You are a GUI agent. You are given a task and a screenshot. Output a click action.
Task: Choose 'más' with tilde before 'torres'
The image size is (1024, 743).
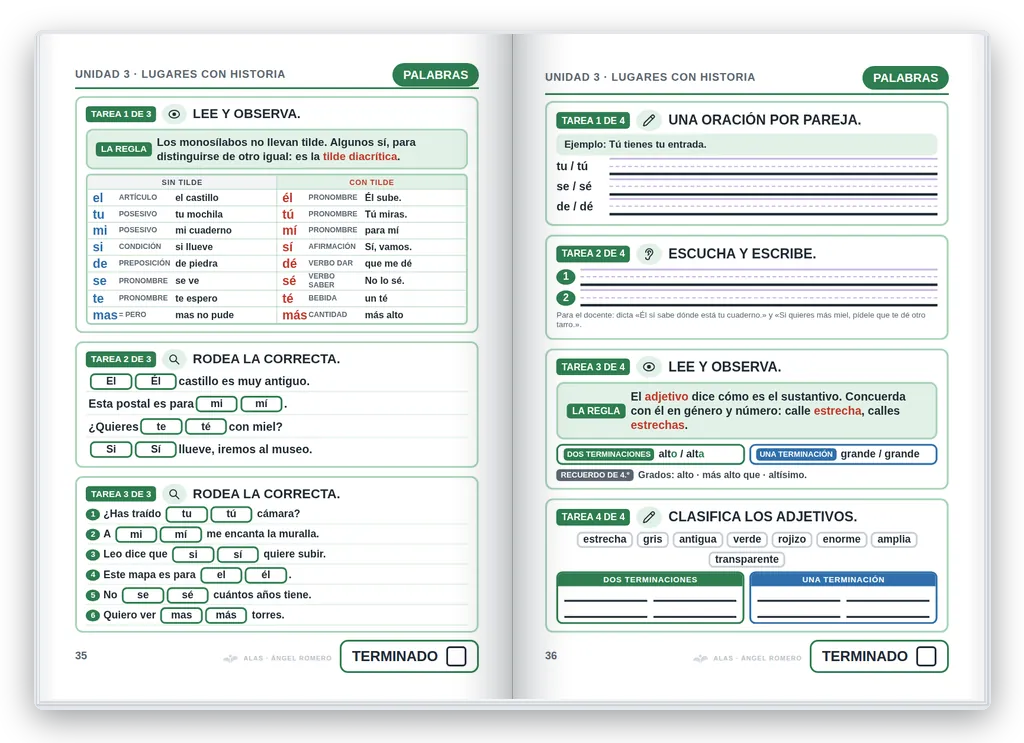coord(226,616)
